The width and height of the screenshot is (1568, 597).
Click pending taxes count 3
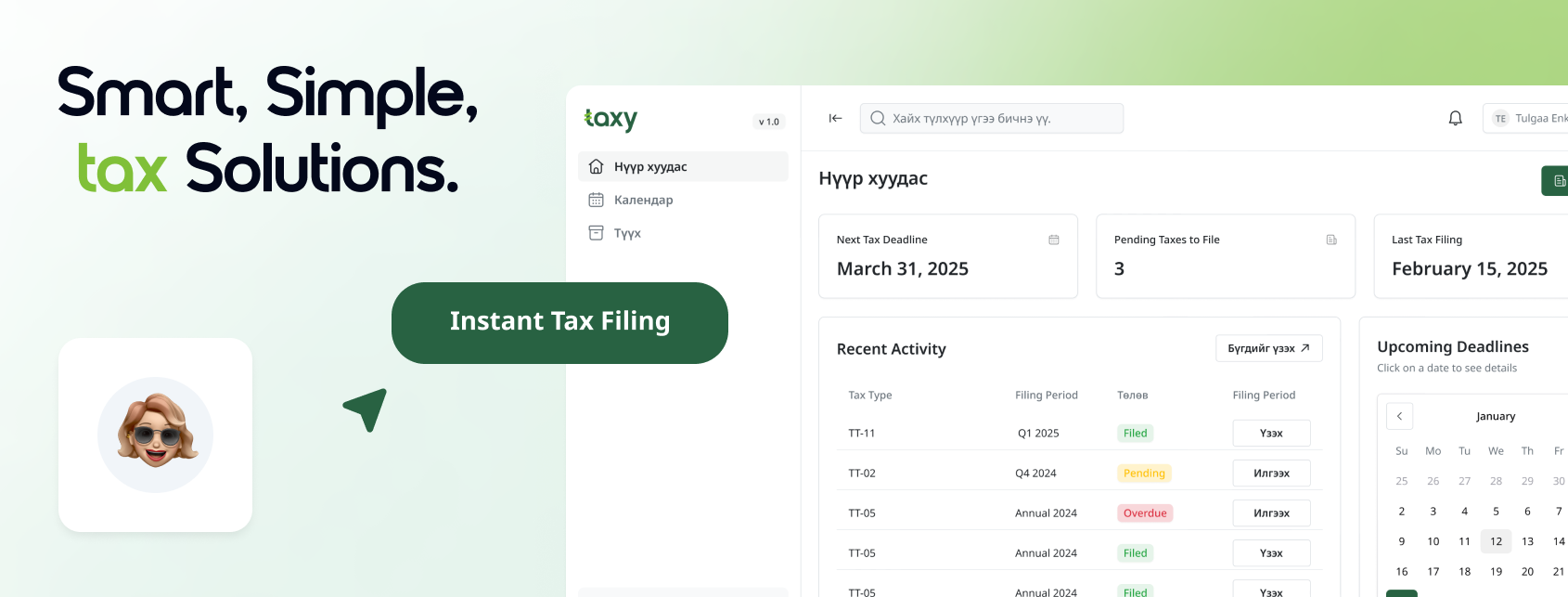tap(1119, 268)
